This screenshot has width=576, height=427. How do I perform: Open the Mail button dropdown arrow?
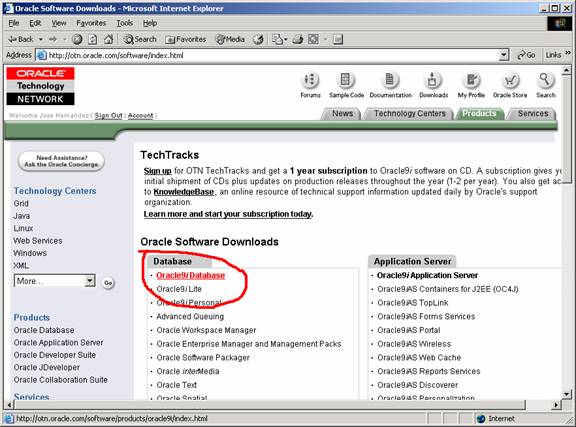pyautogui.click(x=285, y=39)
